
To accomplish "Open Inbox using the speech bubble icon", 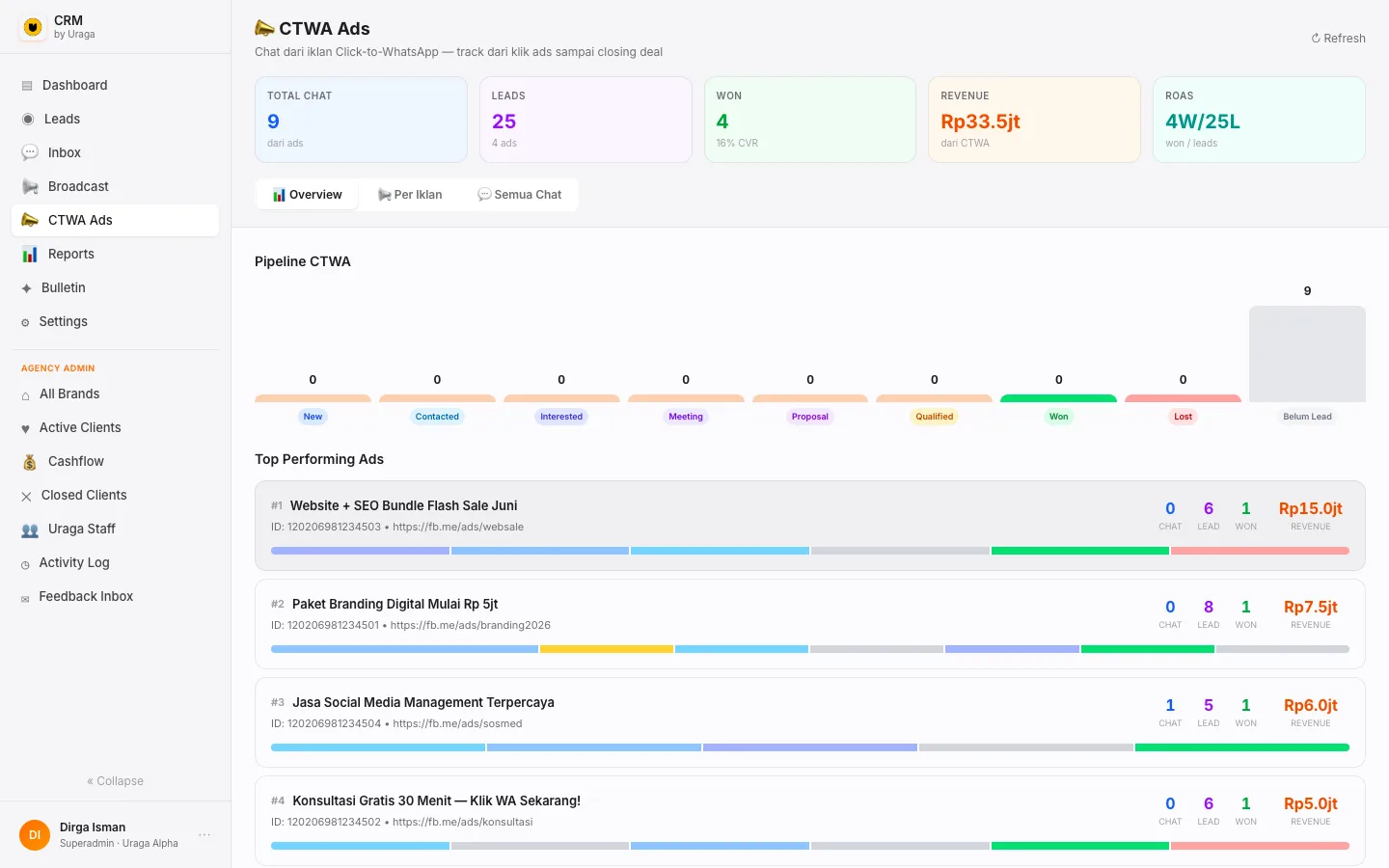I will 30,152.
